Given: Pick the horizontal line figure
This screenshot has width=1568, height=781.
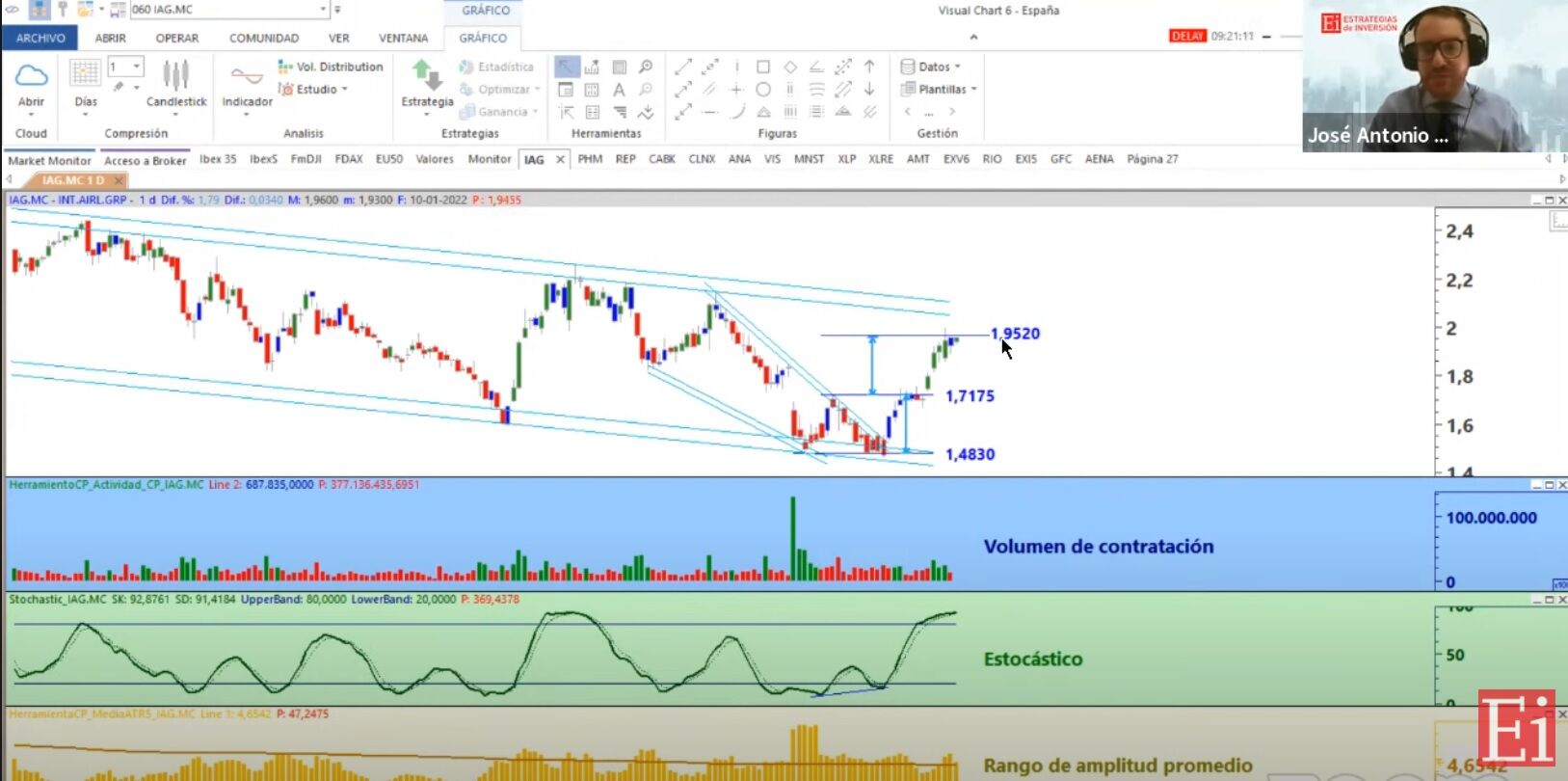Looking at the screenshot, I should 710,112.
